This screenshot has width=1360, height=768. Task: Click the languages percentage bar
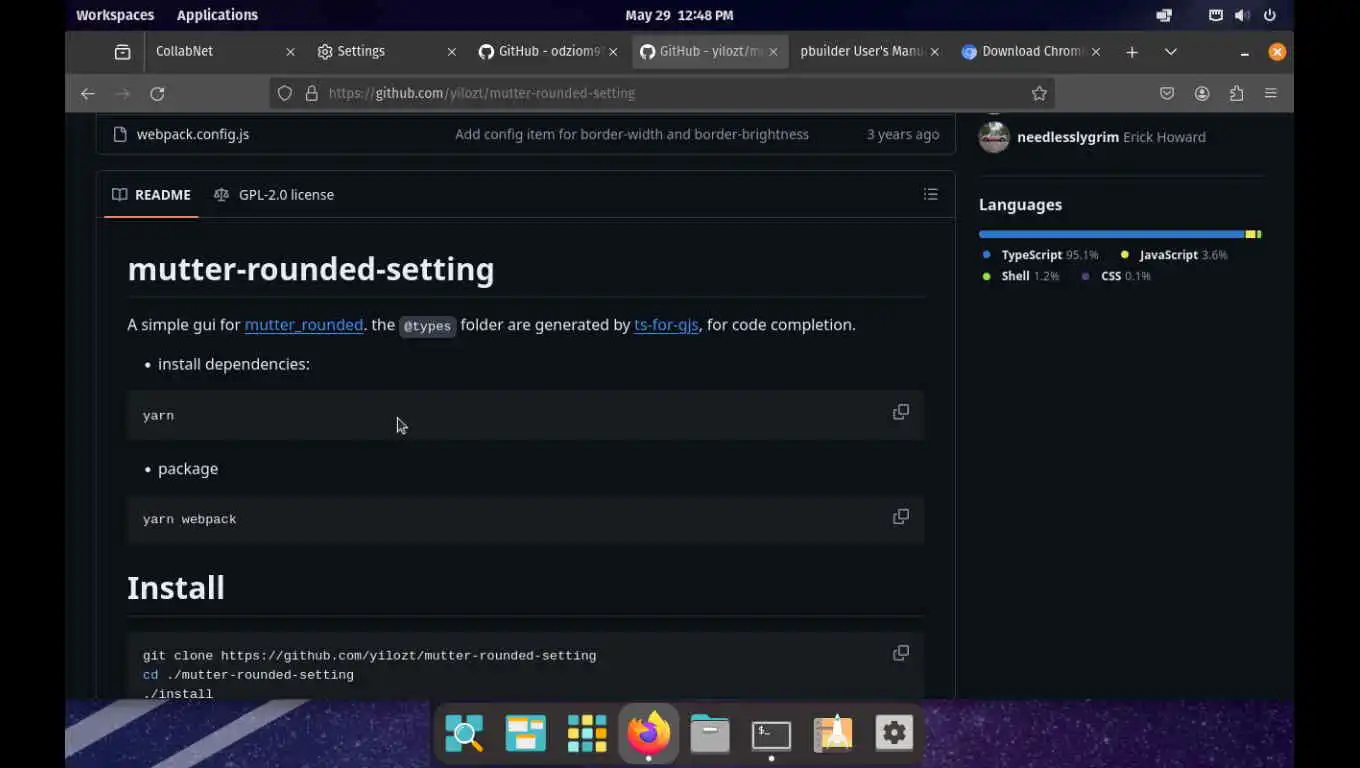(x=1120, y=234)
